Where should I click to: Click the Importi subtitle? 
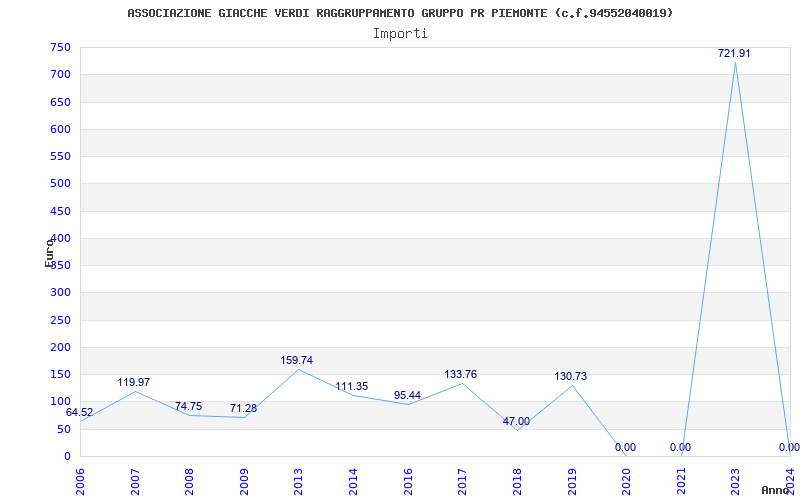[x=400, y=34]
